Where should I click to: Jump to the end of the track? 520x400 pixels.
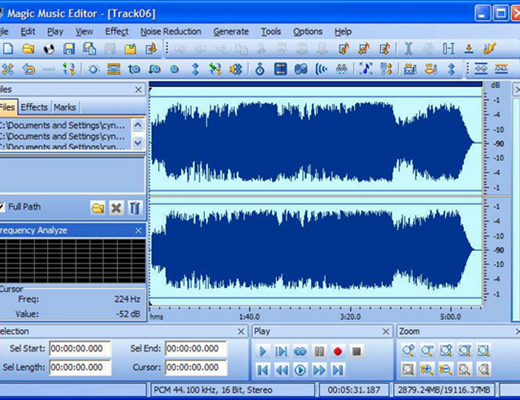(338, 370)
